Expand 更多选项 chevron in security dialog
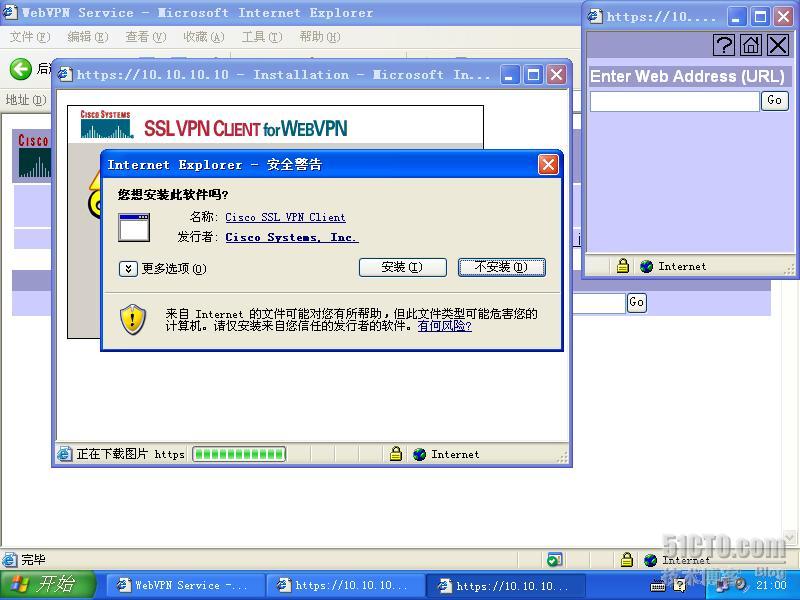The image size is (800, 600). [128, 268]
